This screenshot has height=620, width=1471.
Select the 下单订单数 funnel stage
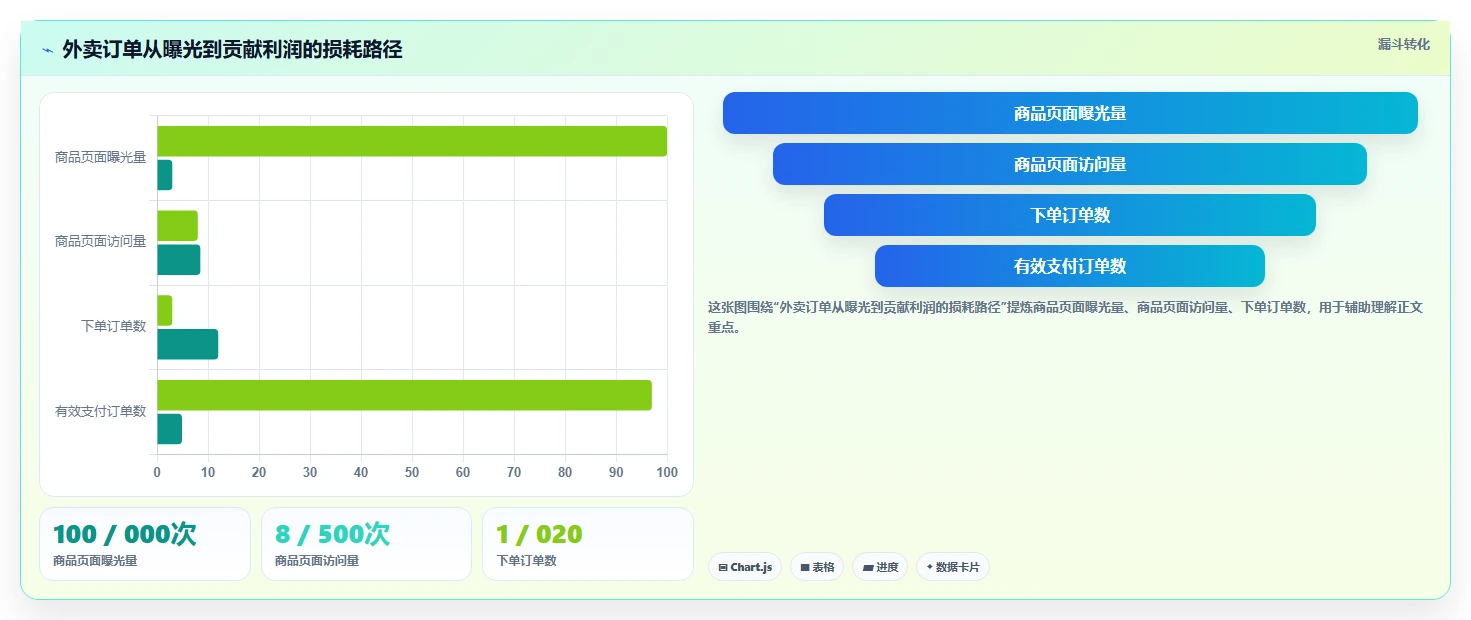1070,215
